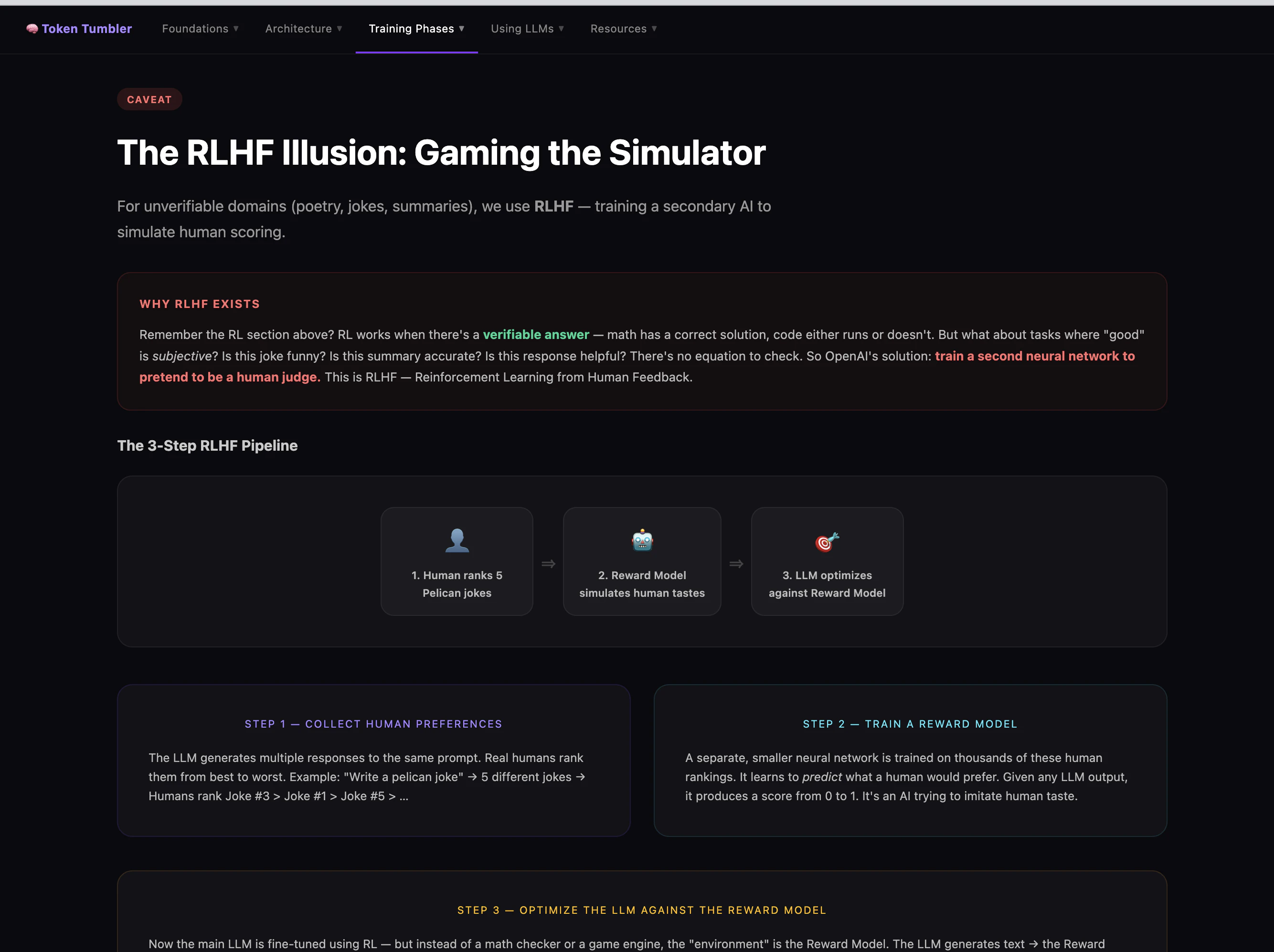The width and height of the screenshot is (1274, 952).
Task: Expand the Training Phases dropdown arrow
Action: [461, 28]
